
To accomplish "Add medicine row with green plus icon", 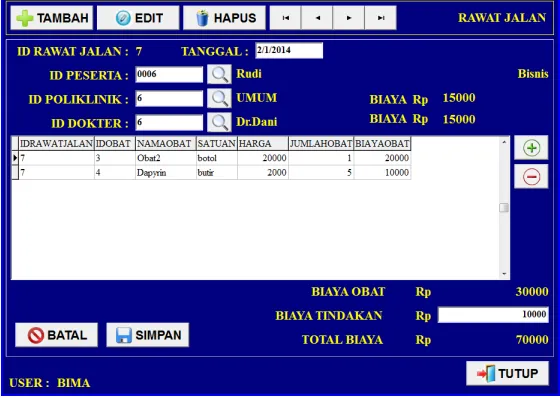I will tap(531, 148).
